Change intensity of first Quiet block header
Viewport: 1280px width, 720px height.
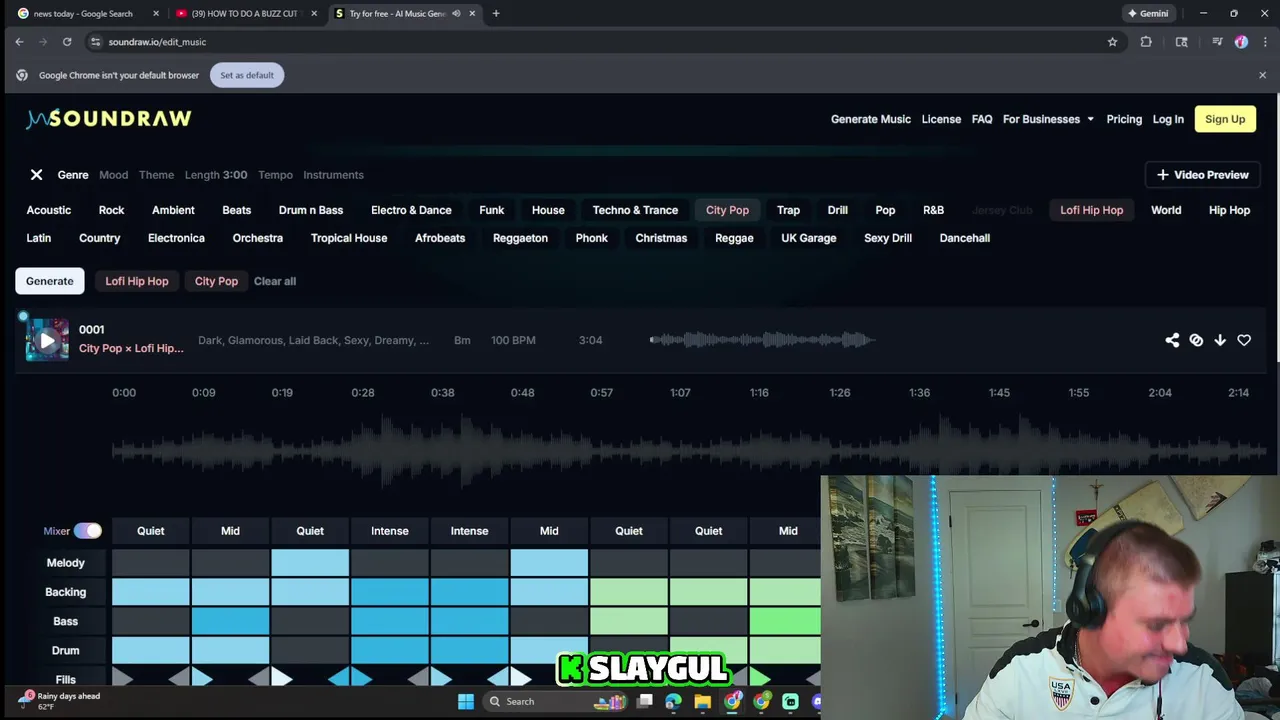point(150,531)
